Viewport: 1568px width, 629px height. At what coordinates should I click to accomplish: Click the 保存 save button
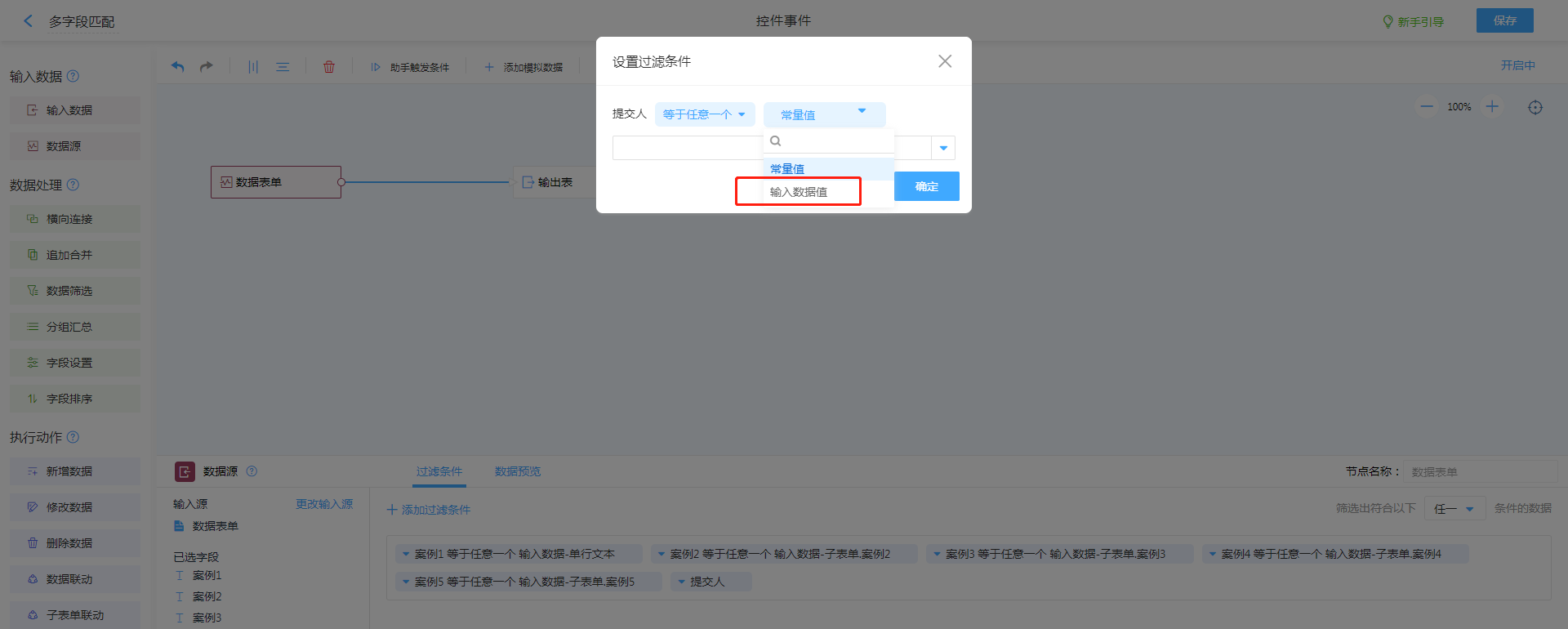1504,20
